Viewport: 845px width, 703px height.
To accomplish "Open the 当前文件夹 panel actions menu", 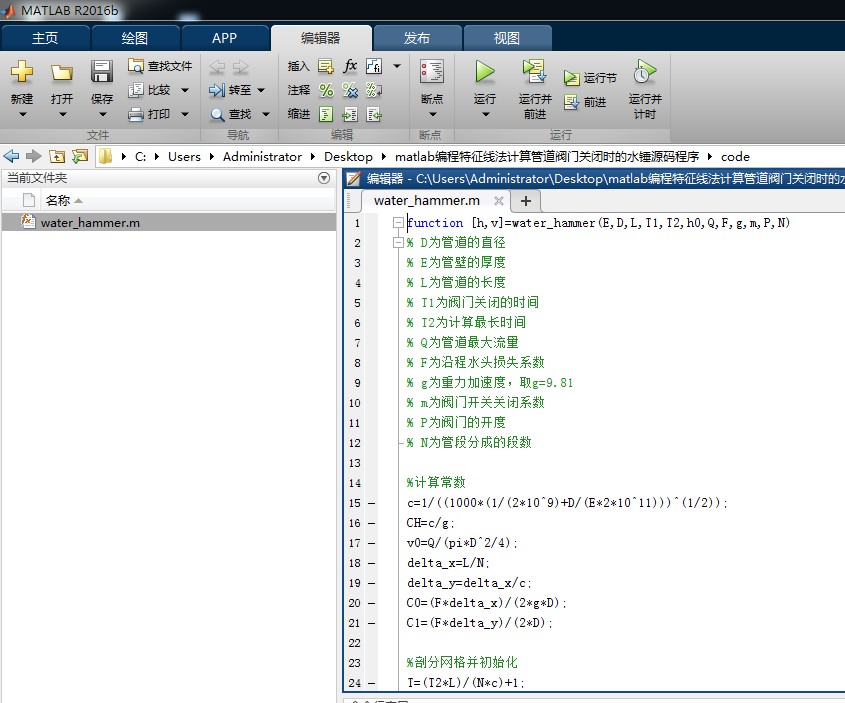I will (324, 178).
